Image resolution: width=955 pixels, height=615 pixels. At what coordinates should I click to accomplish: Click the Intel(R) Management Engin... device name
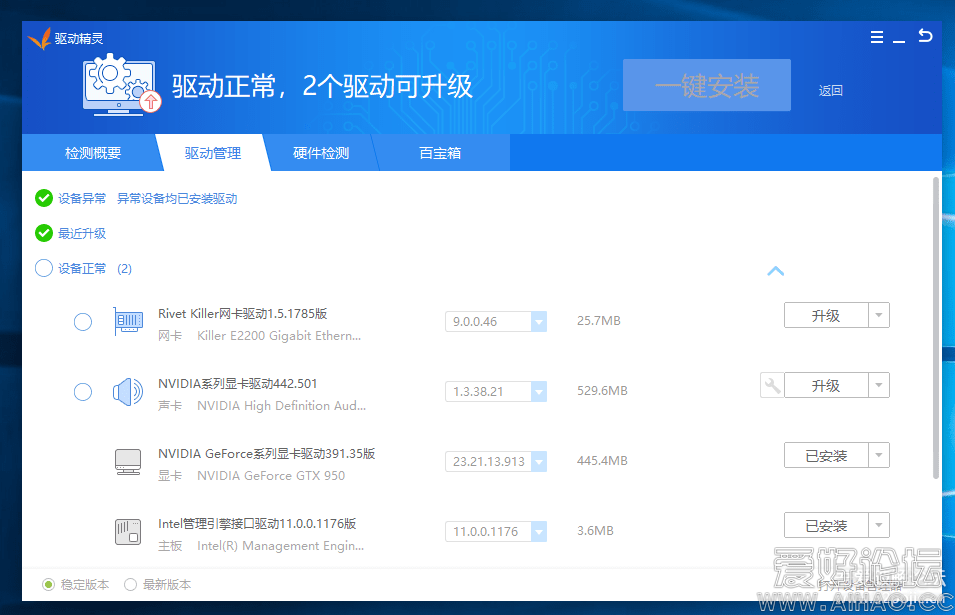tap(280, 546)
